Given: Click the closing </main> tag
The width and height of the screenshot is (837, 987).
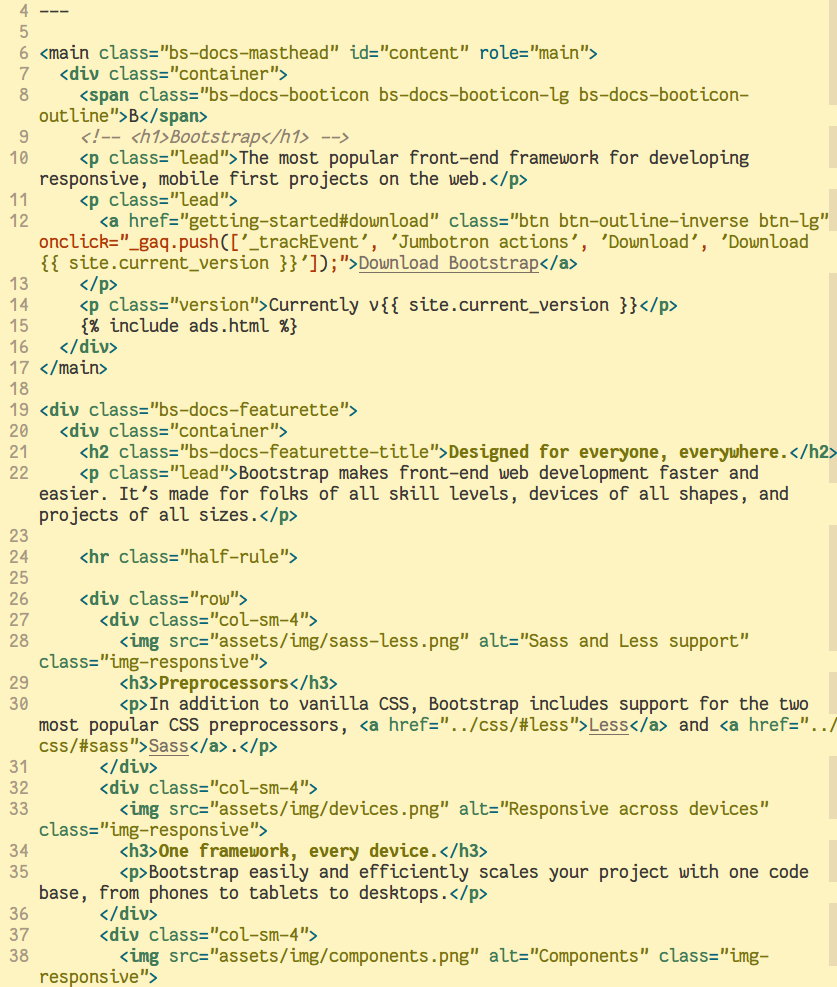Looking at the screenshot, I should click(x=74, y=368).
